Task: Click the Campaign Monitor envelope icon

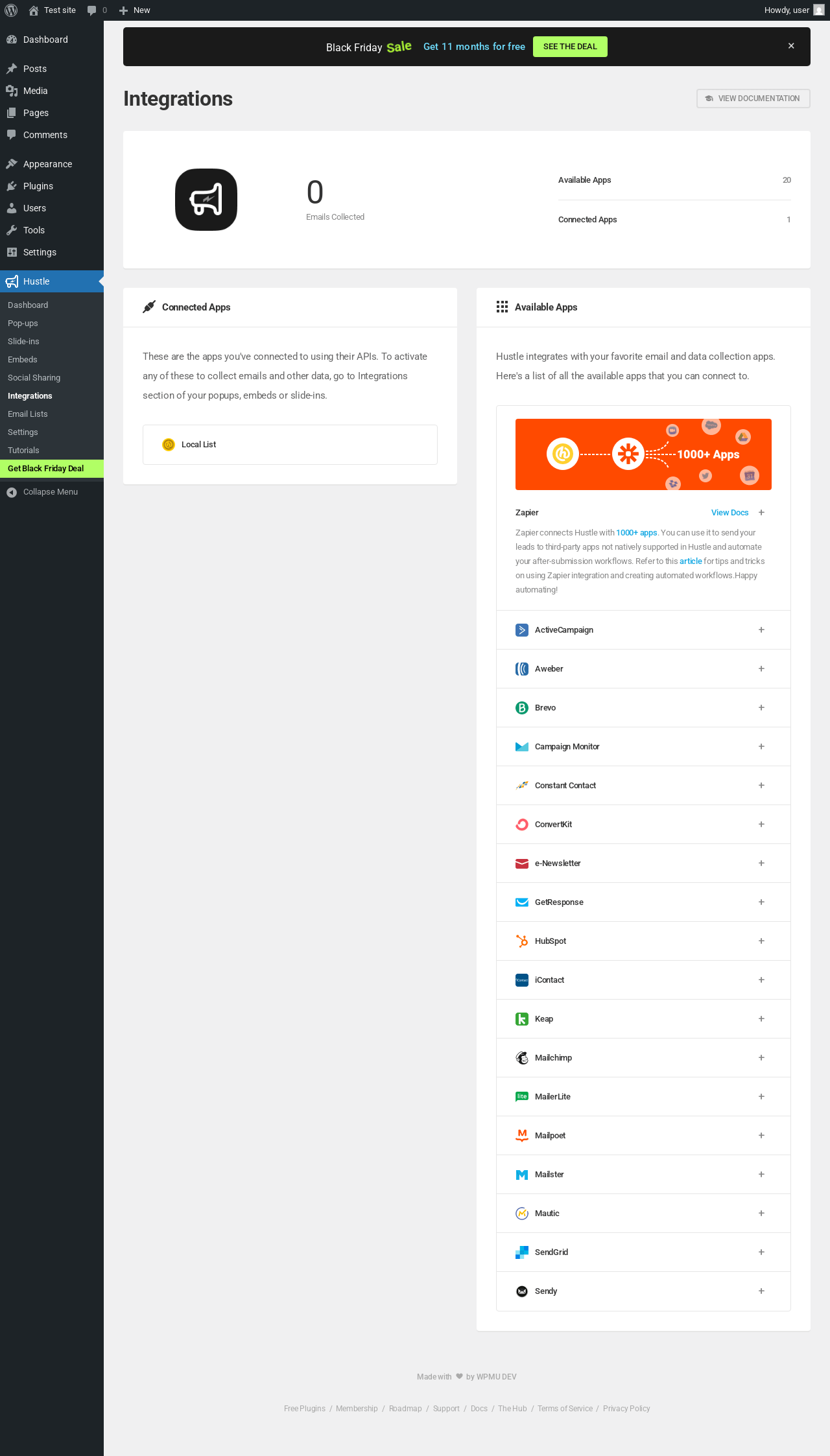Action: [x=522, y=747]
